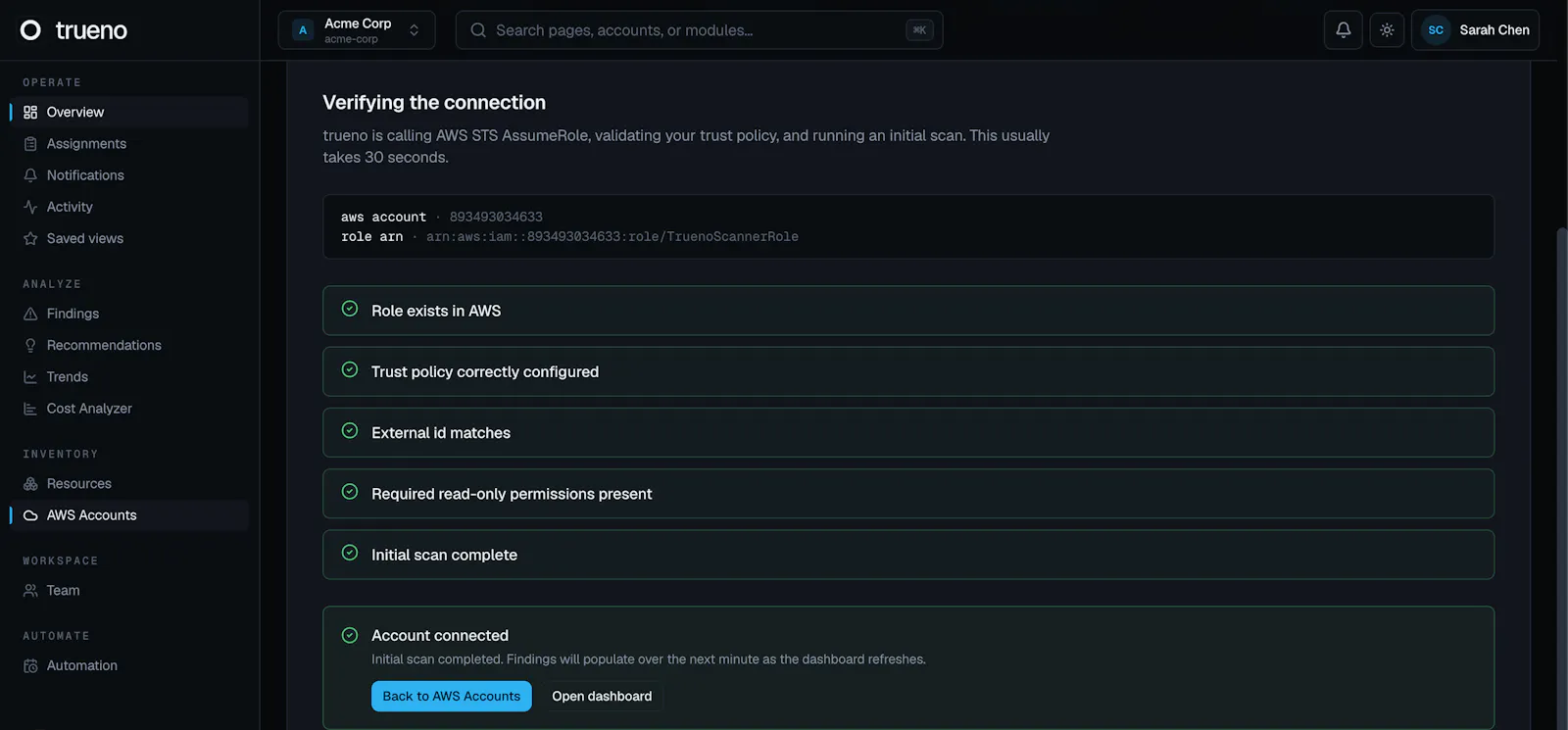The image size is (1568, 730).
Task: Click check icon for Initial scan complete
Action: coord(350,554)
